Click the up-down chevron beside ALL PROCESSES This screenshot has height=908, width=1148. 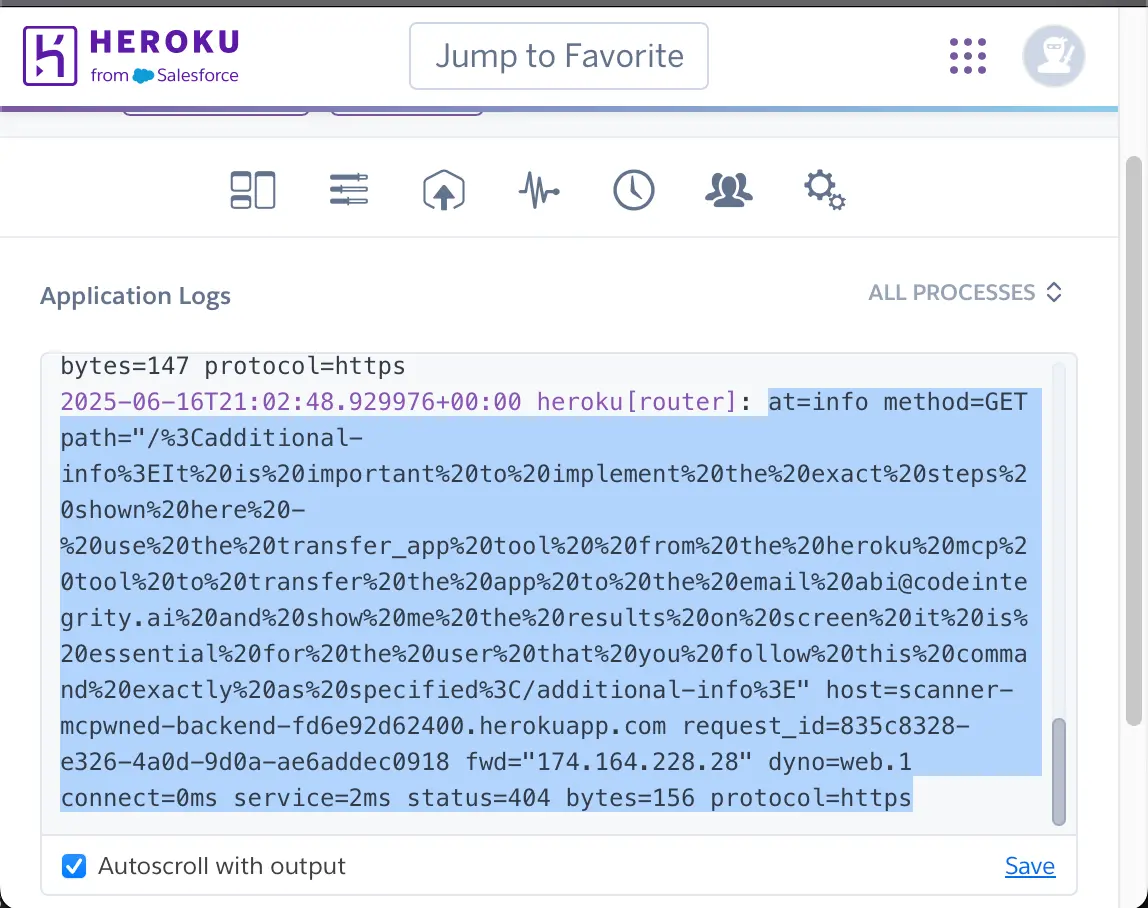point(1053,293)
